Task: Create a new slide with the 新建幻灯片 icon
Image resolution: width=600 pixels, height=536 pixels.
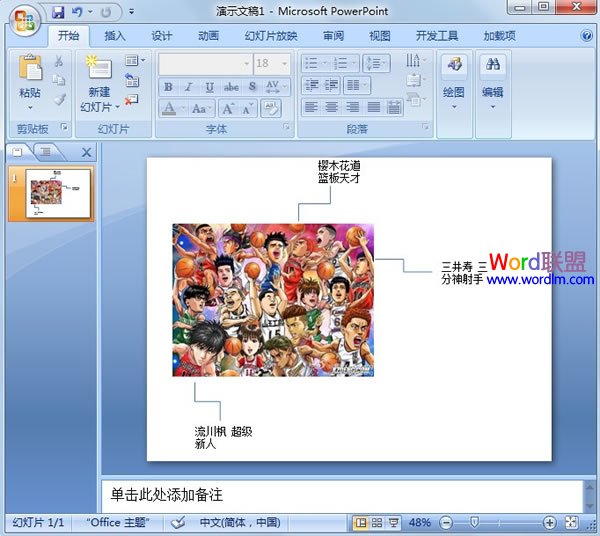Action: [x=99, y=67]
